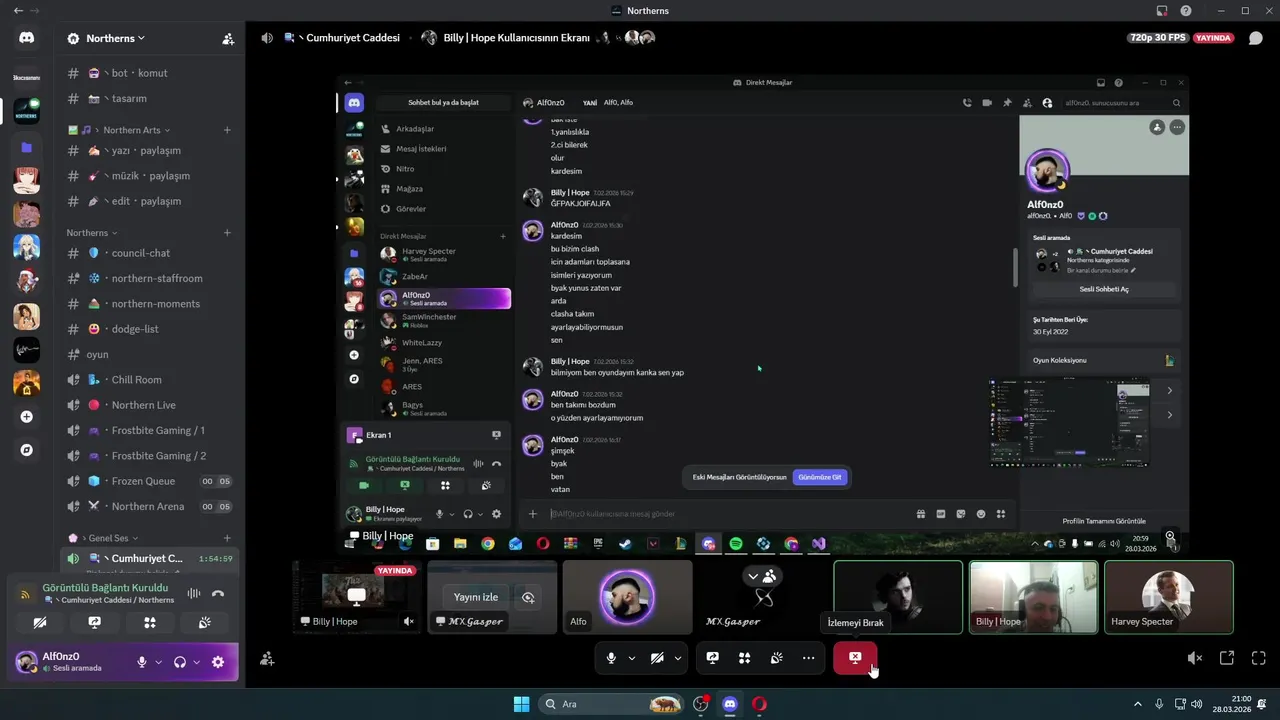
Task: Click the taskbar search box
Action: [x=613, y=704]
